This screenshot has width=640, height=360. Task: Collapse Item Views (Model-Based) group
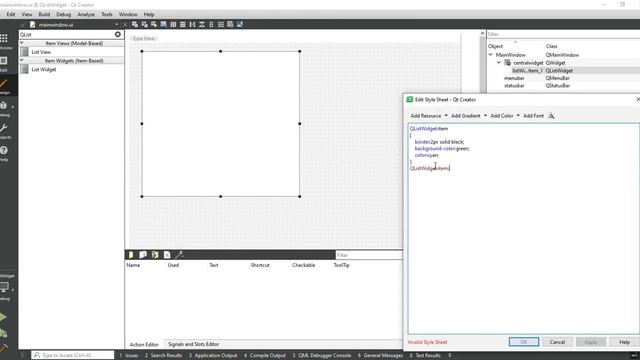[x=22, y=43]
